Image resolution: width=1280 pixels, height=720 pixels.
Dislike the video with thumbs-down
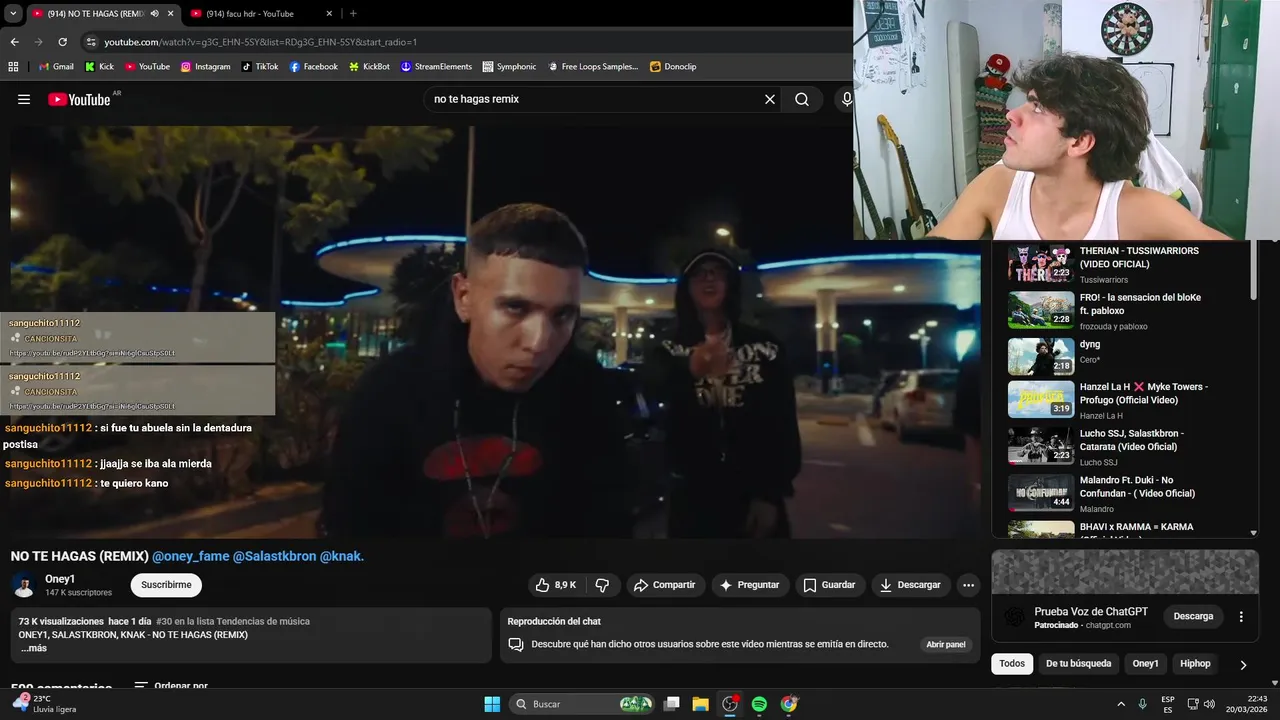[602, 585]
